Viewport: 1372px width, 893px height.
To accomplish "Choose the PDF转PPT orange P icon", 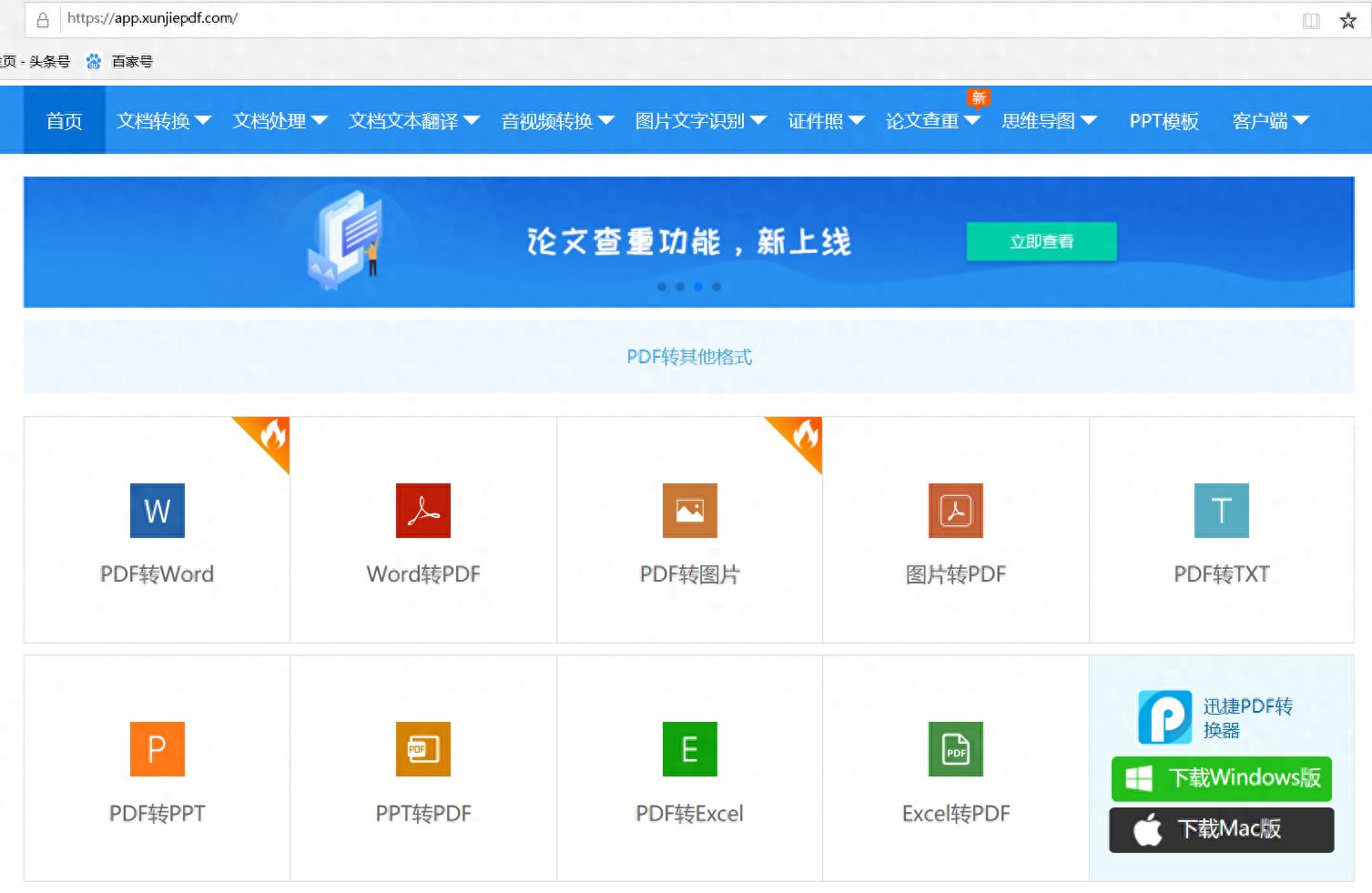I will (157, 749).
